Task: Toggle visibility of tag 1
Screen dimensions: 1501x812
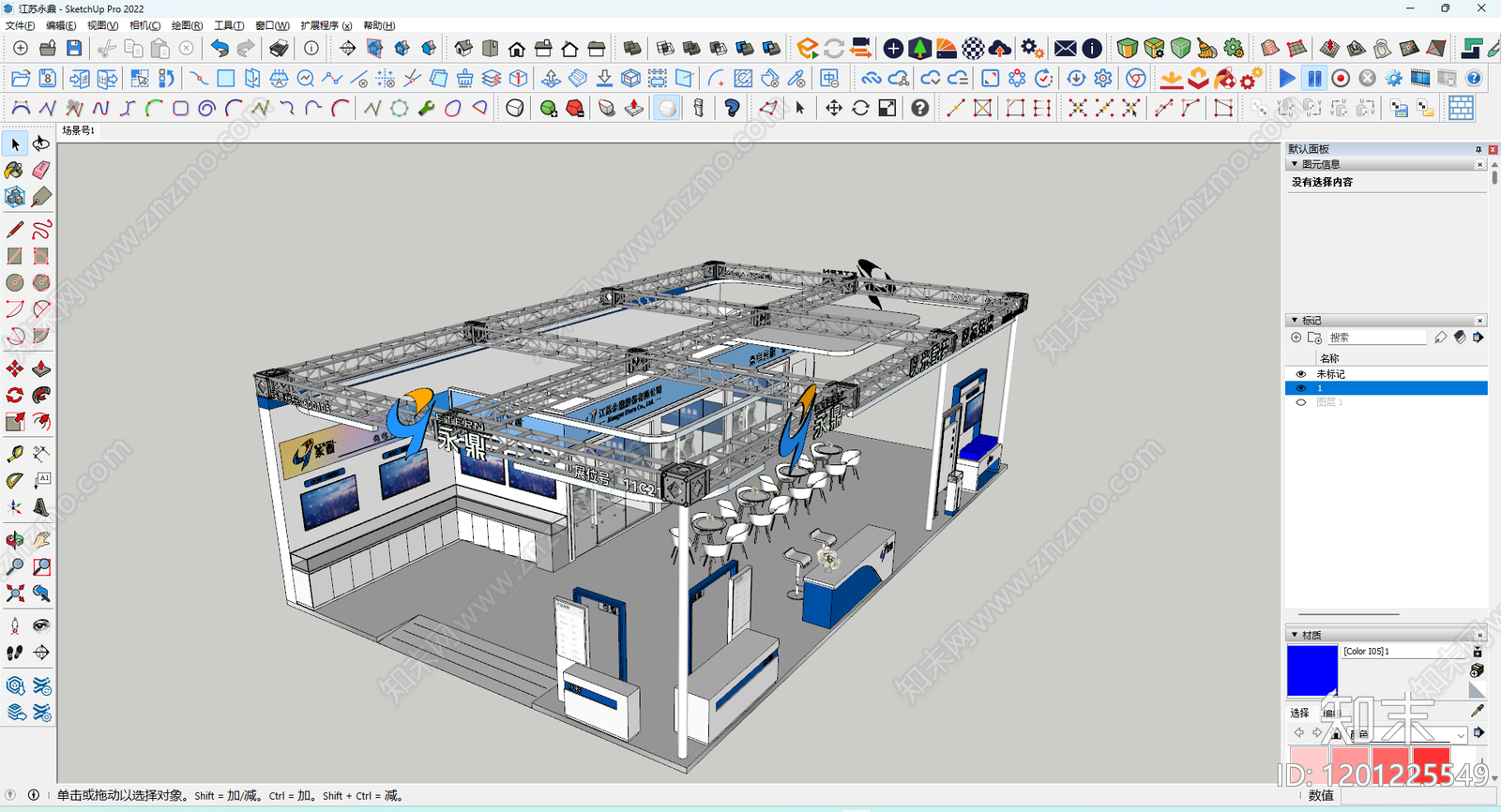Action: (x=1300, y=388)
